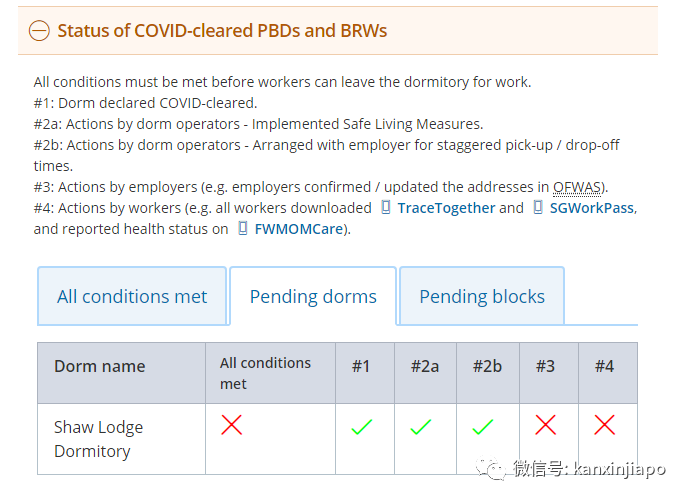Collapse the Status of COVID-cleared section
This screenshot has width=687, height=500.
point(222,30)
